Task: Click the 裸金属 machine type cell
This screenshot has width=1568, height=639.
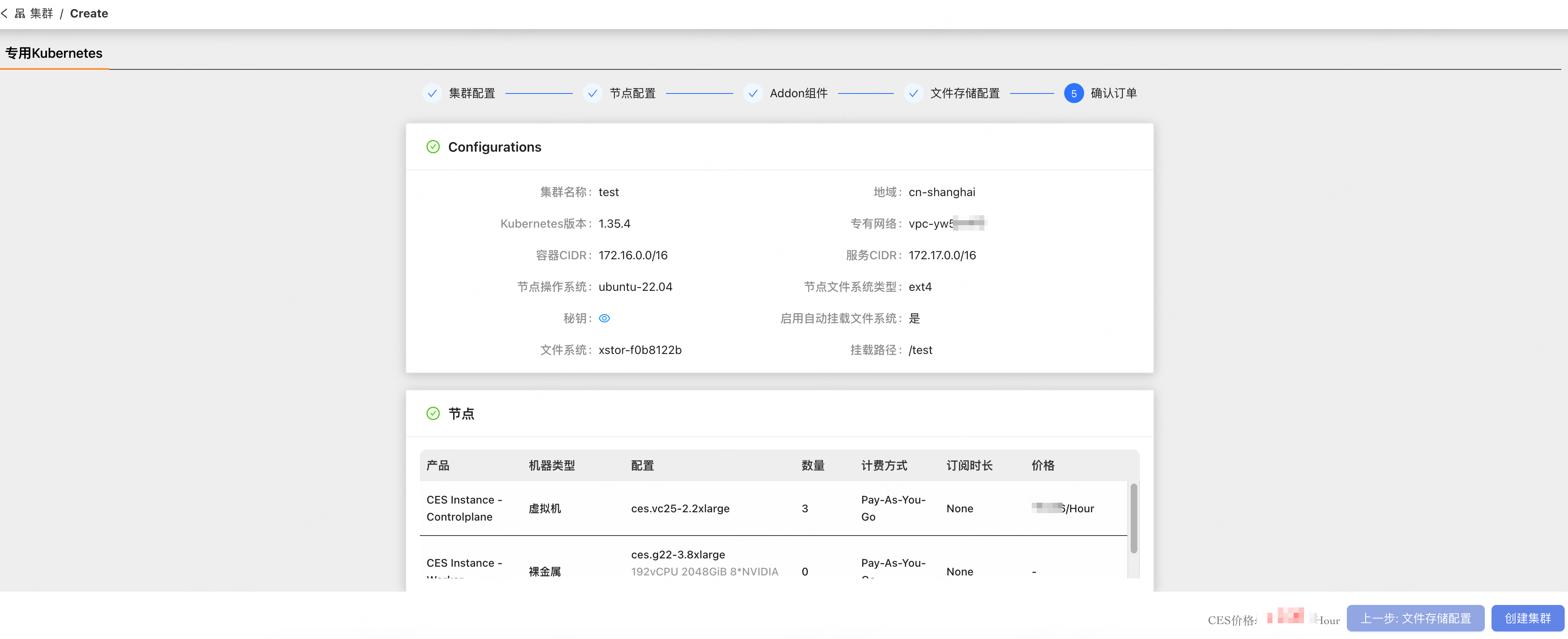Action: pos(545,572)
